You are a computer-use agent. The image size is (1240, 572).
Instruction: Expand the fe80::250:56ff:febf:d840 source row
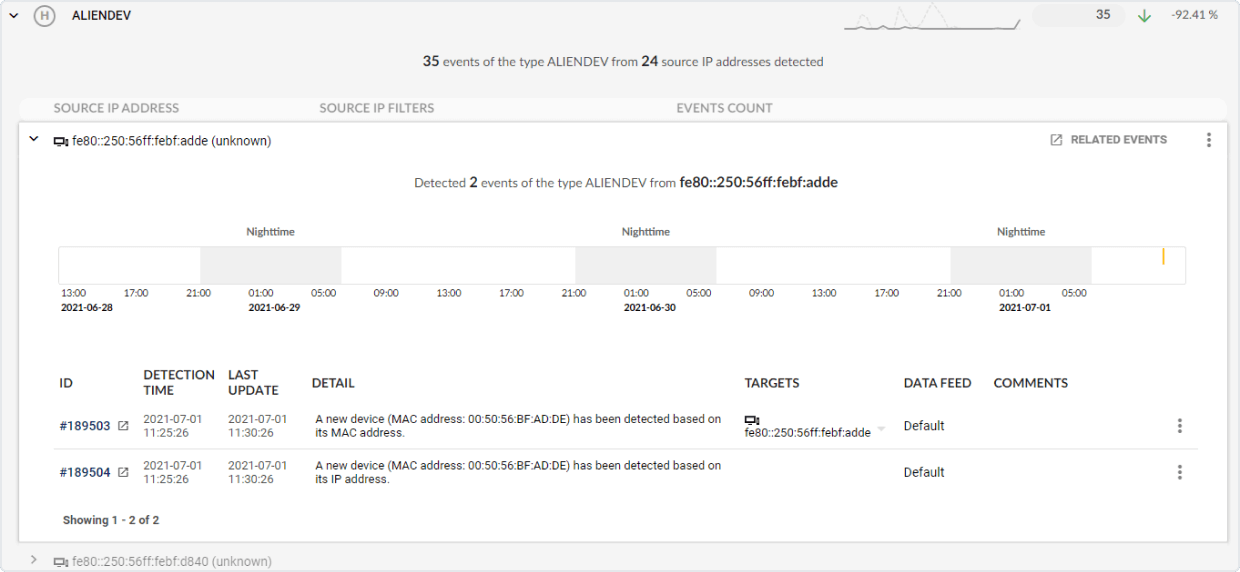[x=33, y=561]
